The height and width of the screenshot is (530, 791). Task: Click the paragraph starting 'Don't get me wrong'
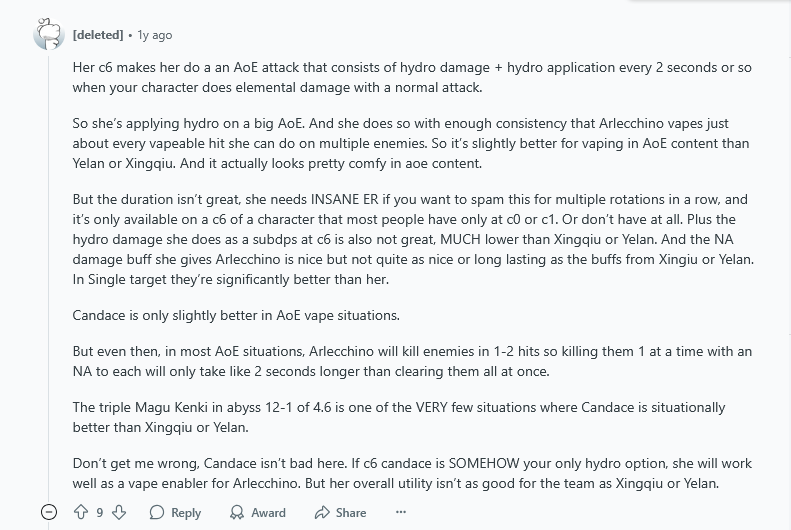click(412, 473)
